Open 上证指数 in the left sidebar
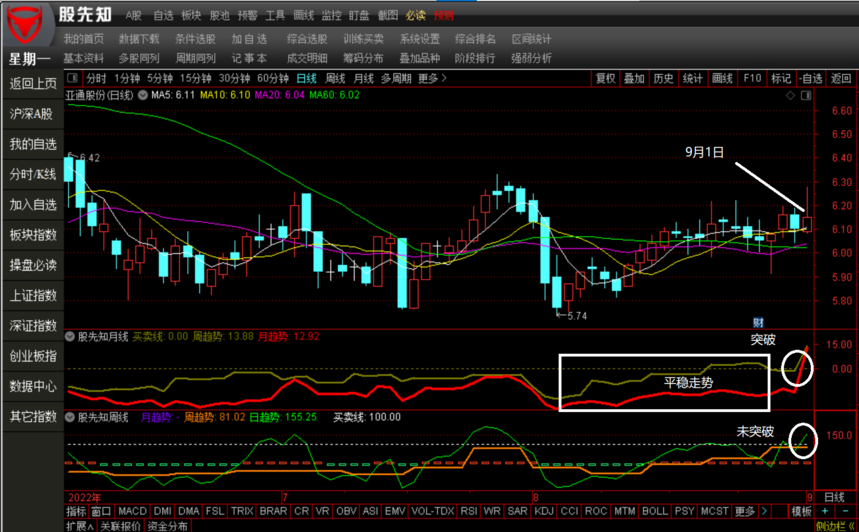Viewport: 859px width, 532px height. [x=33, y=295]
